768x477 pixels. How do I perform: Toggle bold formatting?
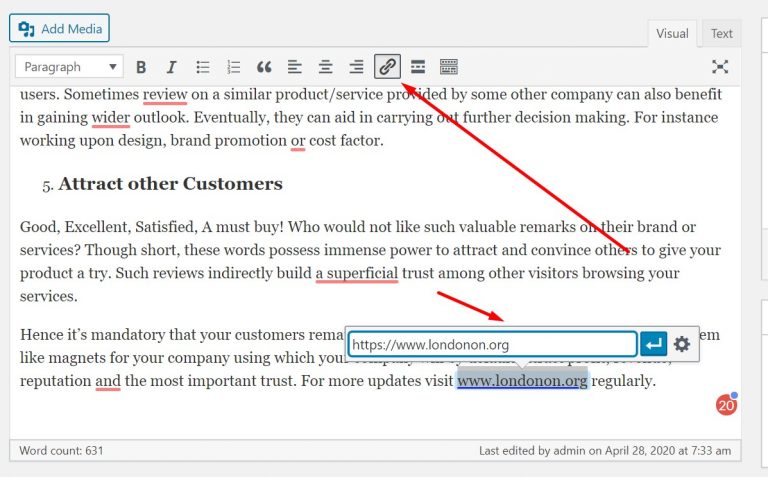tap(141, 67)
